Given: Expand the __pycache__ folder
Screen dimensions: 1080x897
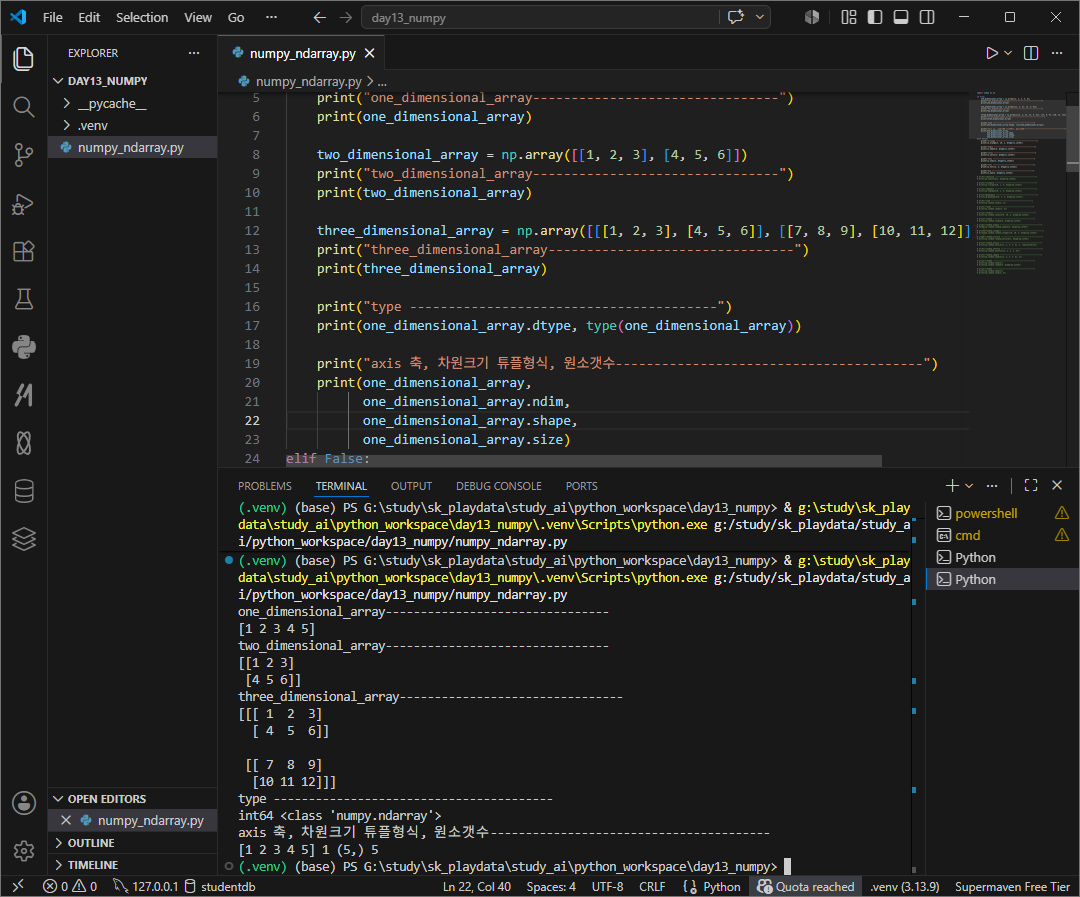Looking at the screenshot, I should 132,103.
